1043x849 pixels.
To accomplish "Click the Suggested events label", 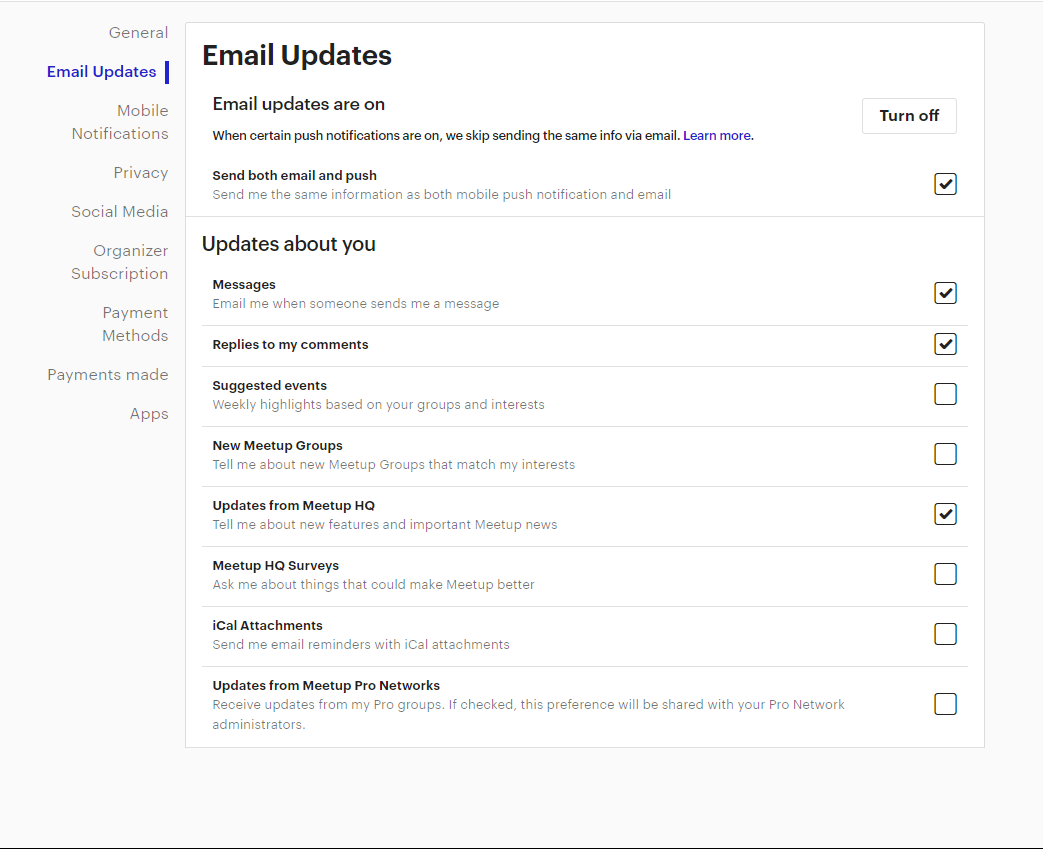I will coord(269,386).
